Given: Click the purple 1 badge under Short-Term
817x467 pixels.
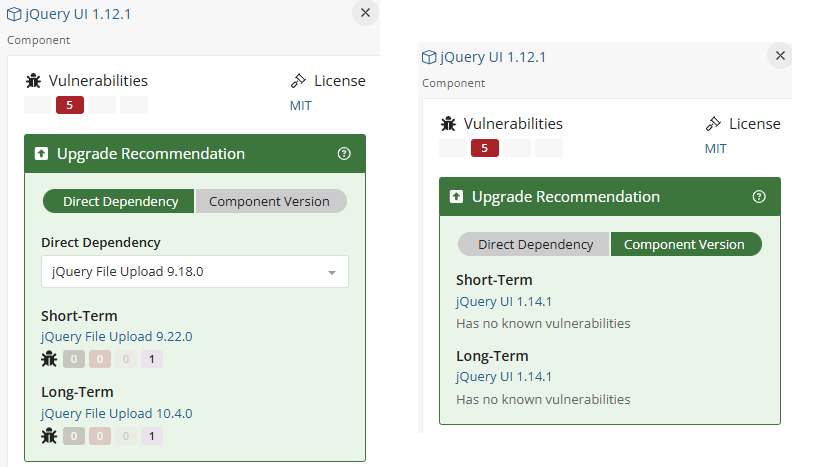Looking at the screenshot, I should click(152, 359).
